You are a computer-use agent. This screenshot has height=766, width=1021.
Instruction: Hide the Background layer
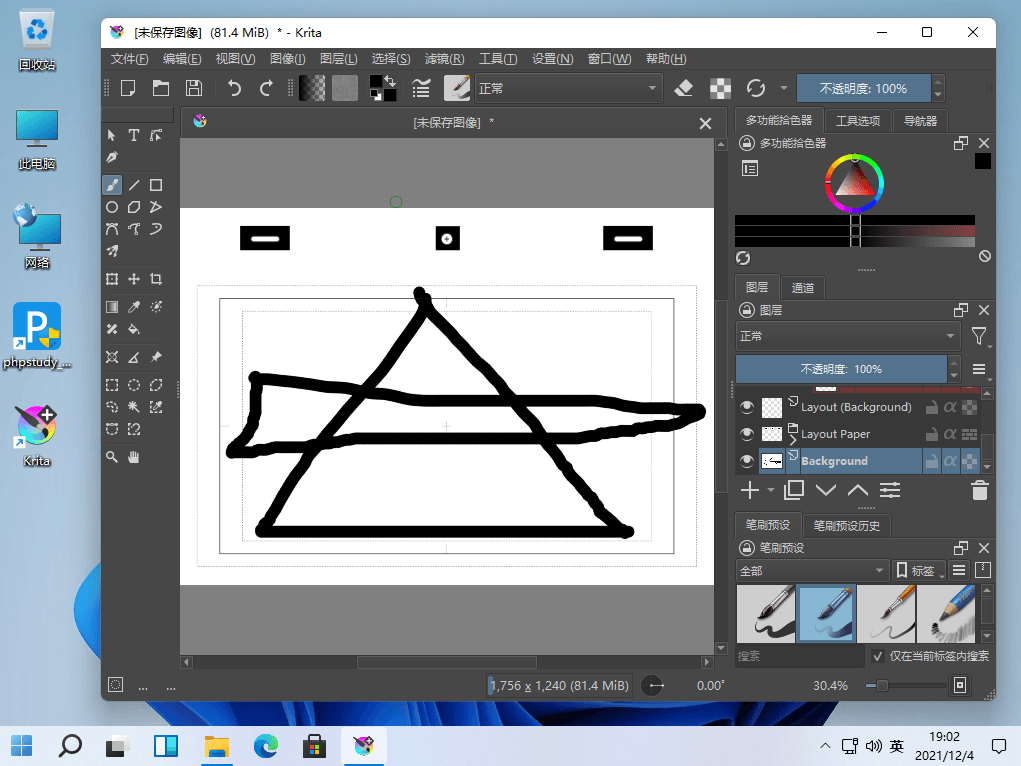[747, 461]
